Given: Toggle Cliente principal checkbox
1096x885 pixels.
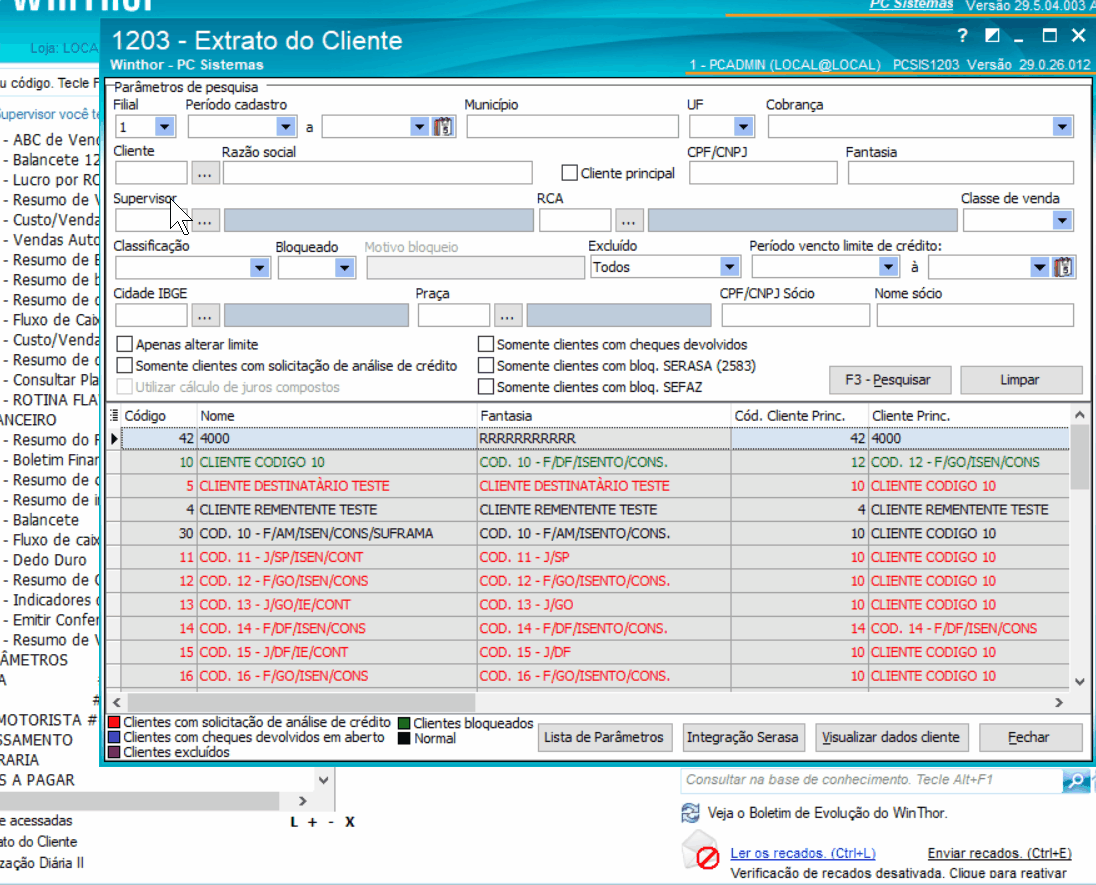Looking at the screenshot, I should [570, 173].
